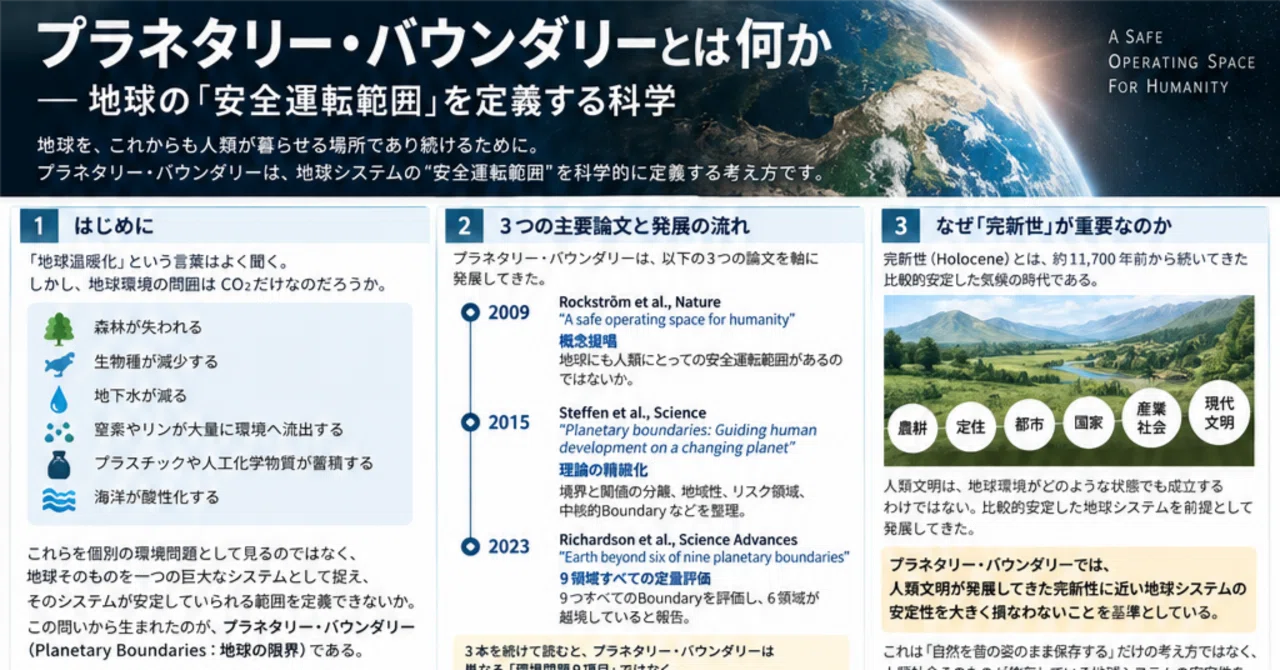The width and height of the screenshot is (1280, 670).
Task: Click the section number 1 badge
Action: coord(39,227)
